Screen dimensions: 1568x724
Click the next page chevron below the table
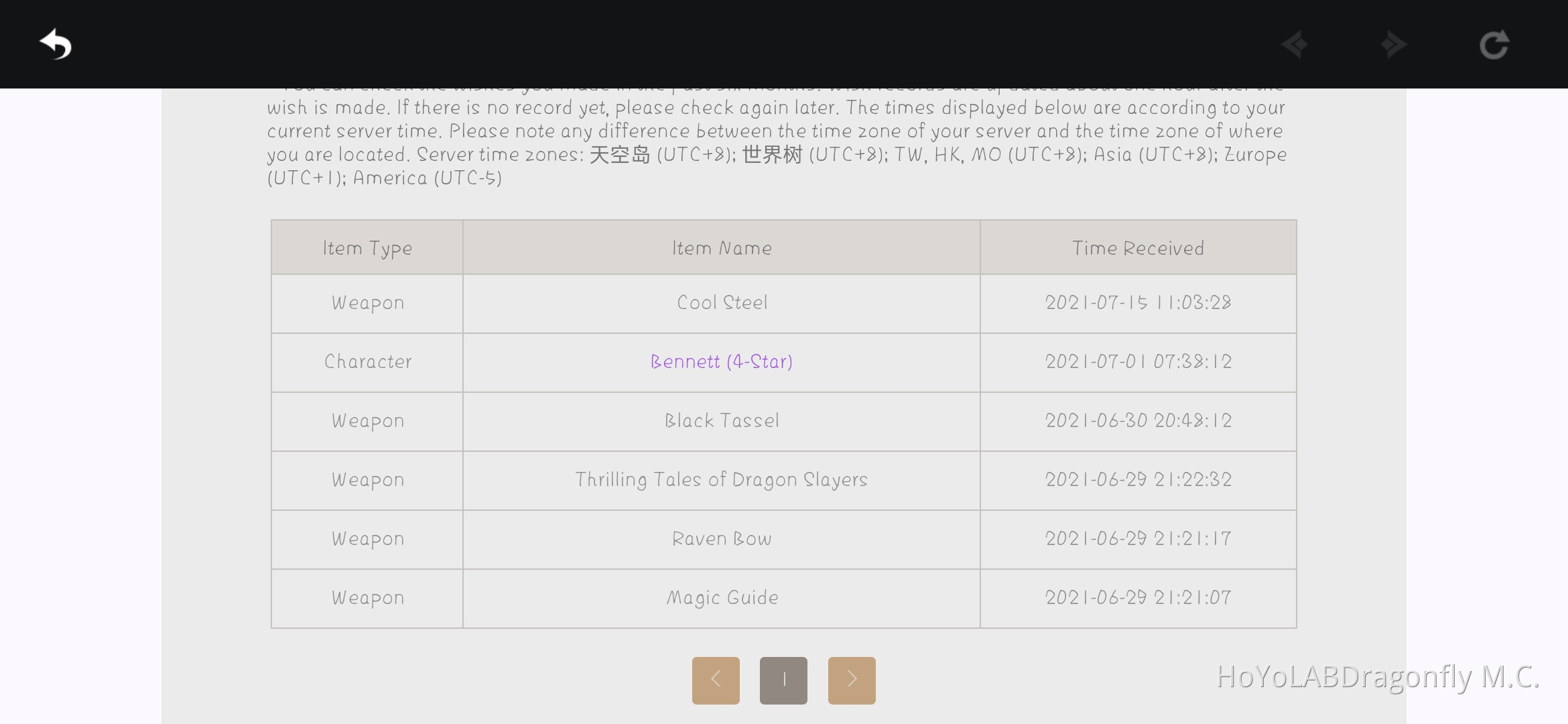852,680
